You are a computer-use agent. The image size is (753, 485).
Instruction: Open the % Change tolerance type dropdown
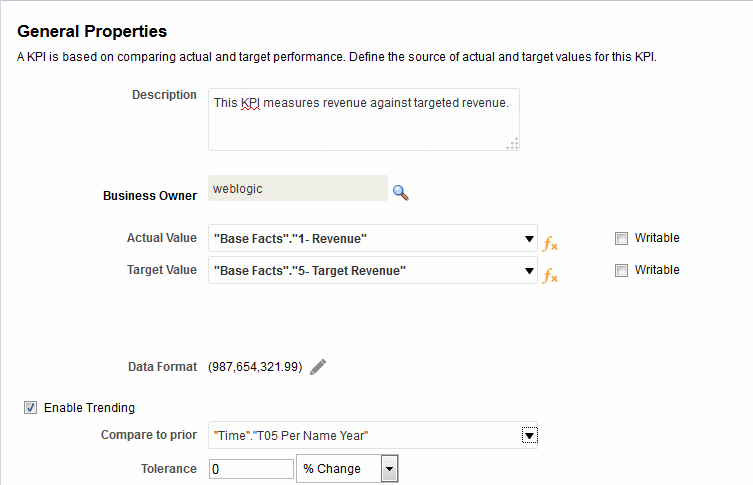(x=389, y=469)
